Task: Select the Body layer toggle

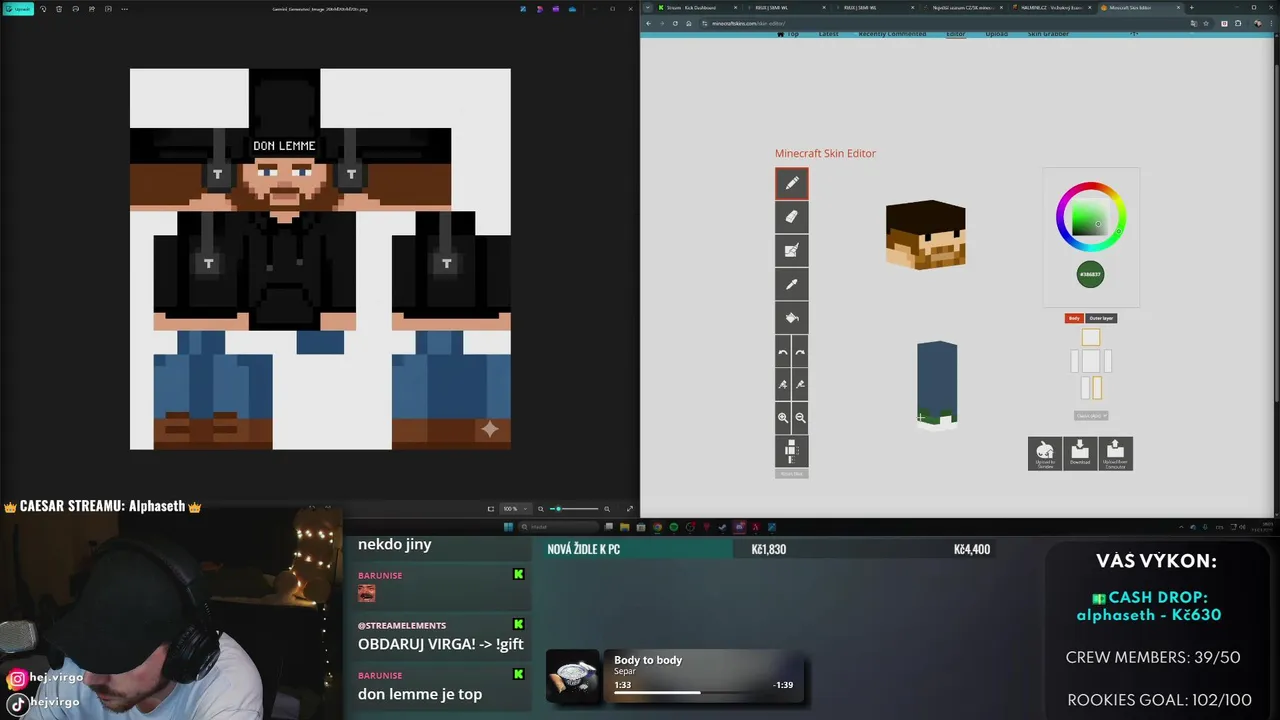Action: (1074, 318)
